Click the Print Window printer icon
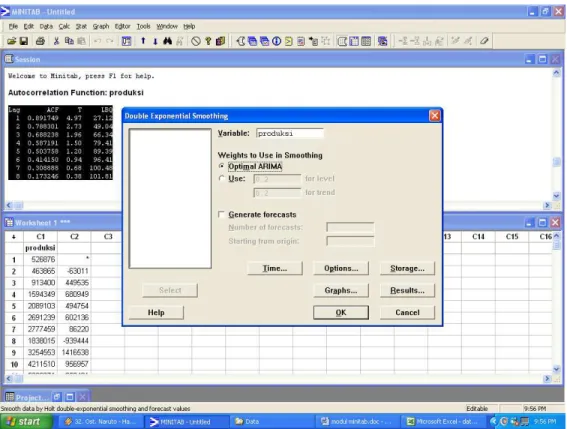The width and height of the screenshot is (567, 429). point(40,41)
